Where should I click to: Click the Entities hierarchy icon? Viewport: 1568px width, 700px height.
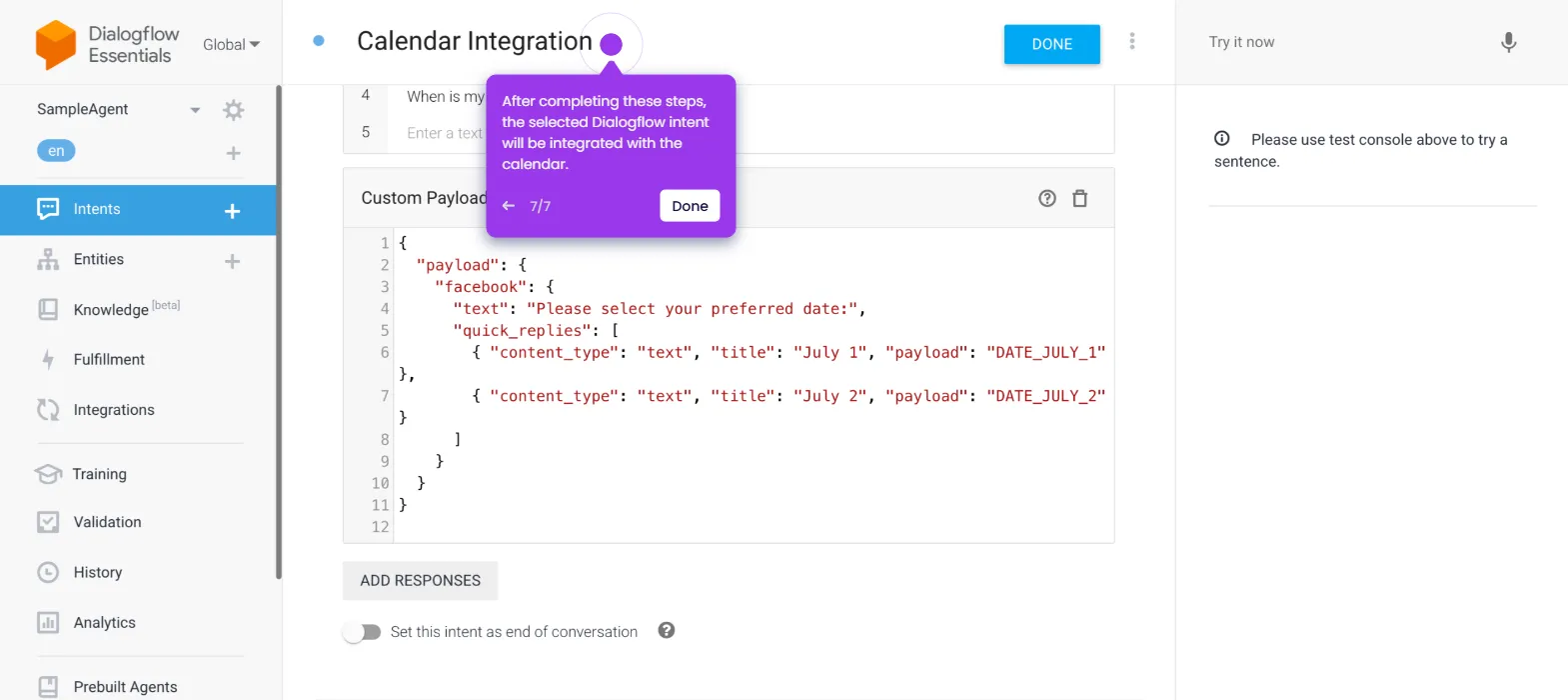(48, 259)
